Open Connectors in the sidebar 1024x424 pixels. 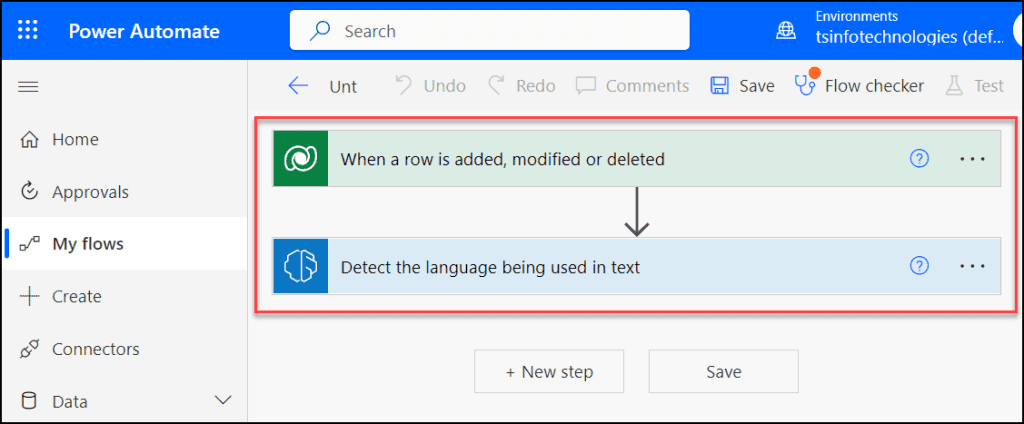point(124,349)
